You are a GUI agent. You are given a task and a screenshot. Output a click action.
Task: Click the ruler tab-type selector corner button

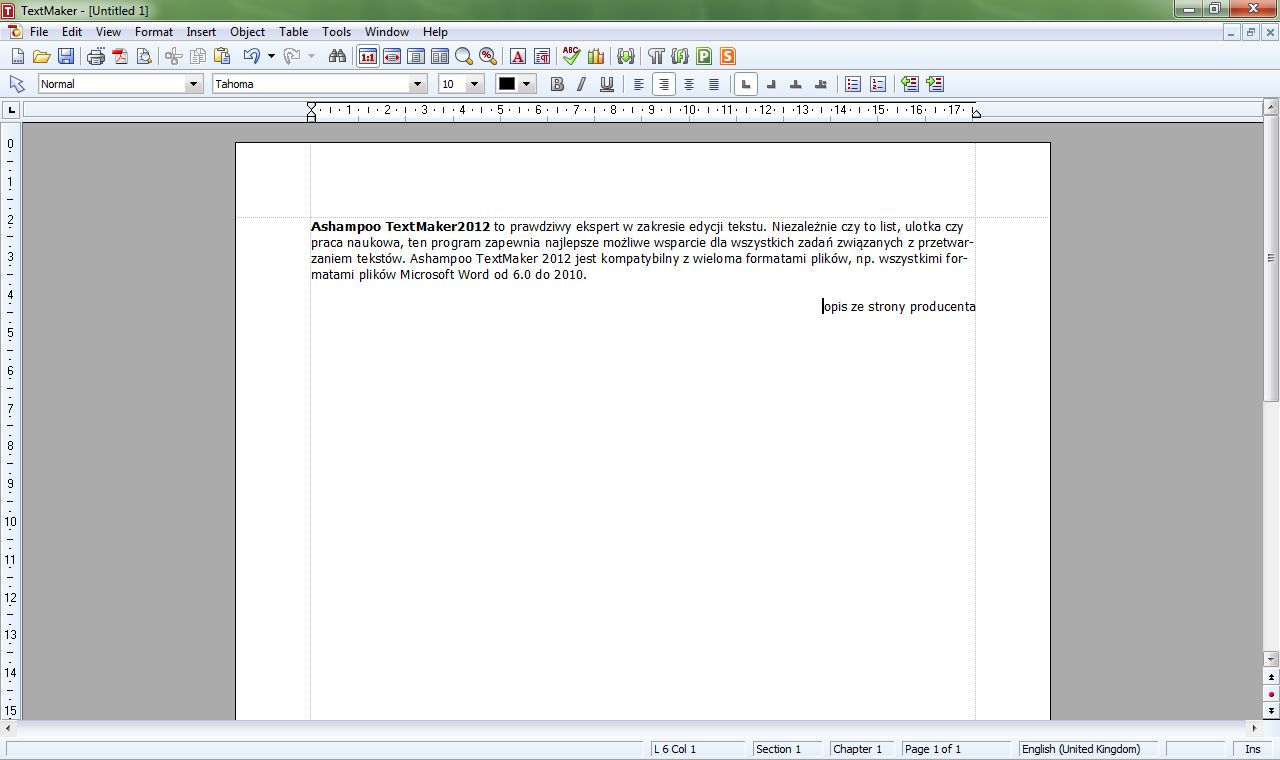[x=12, y=110]
